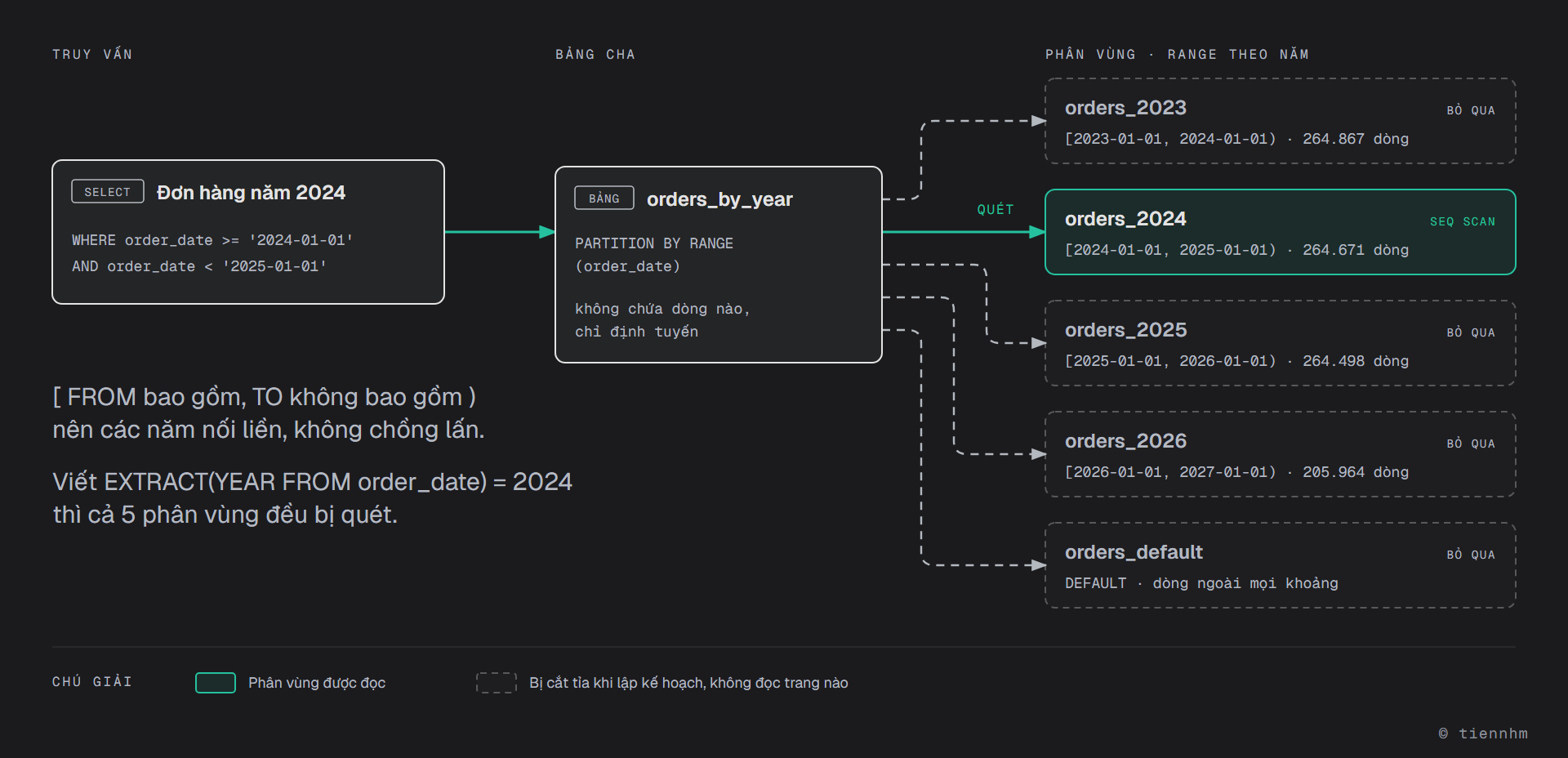Click the BẢNG badge beside orders_by_year
1568x758 pixels.
[x=604, y=198]
